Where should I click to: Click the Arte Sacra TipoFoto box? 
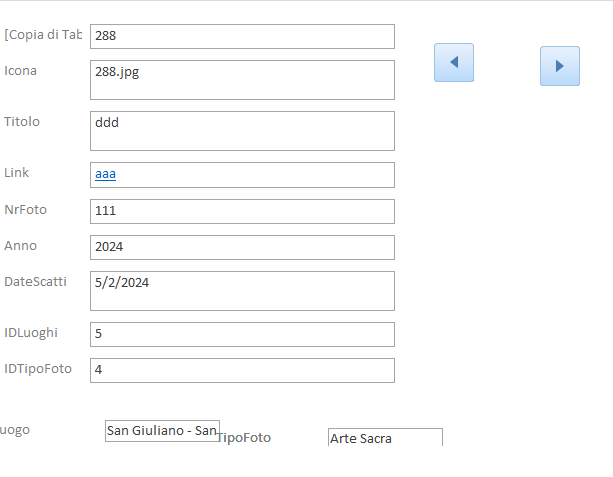pos(385,438)
